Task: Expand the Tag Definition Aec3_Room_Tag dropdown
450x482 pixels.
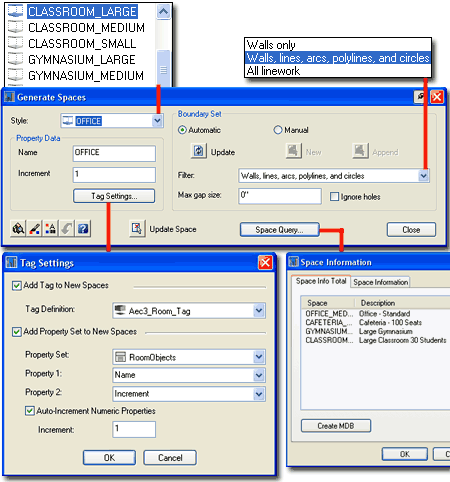Action: tap(259, 311)
